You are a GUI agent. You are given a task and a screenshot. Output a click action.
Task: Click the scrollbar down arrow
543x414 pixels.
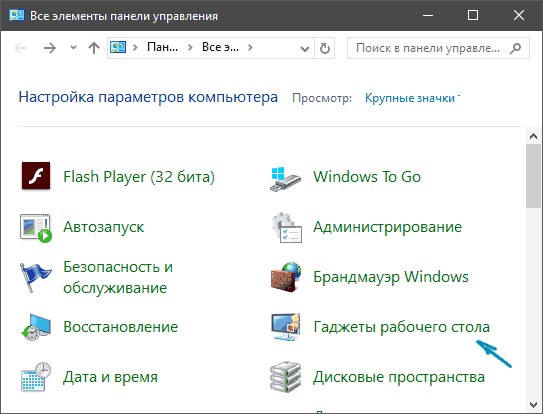click(x=533, y=404)
